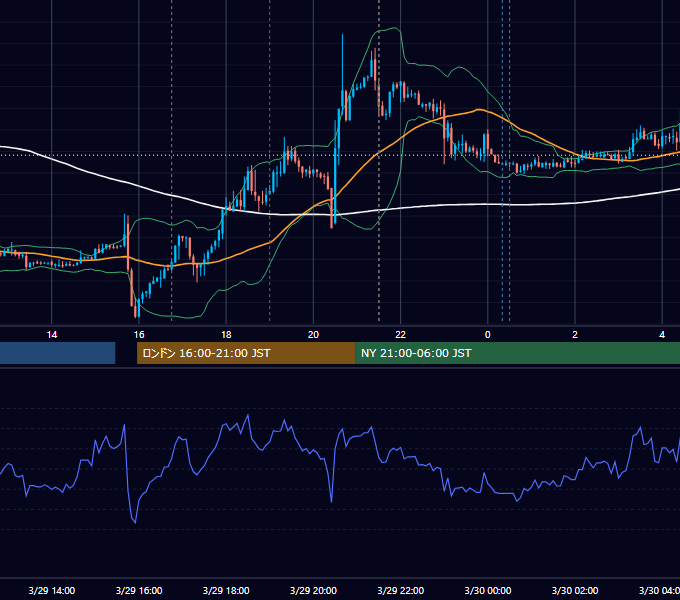The image size is (680, 600).
Task: Click the 3/29 22:00 date label
Action: tap(400, 590)
